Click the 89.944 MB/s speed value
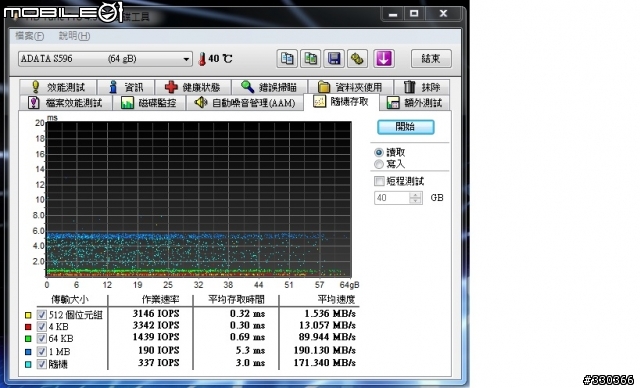Screen dimensions: 640x388 (x=327, y=337)
